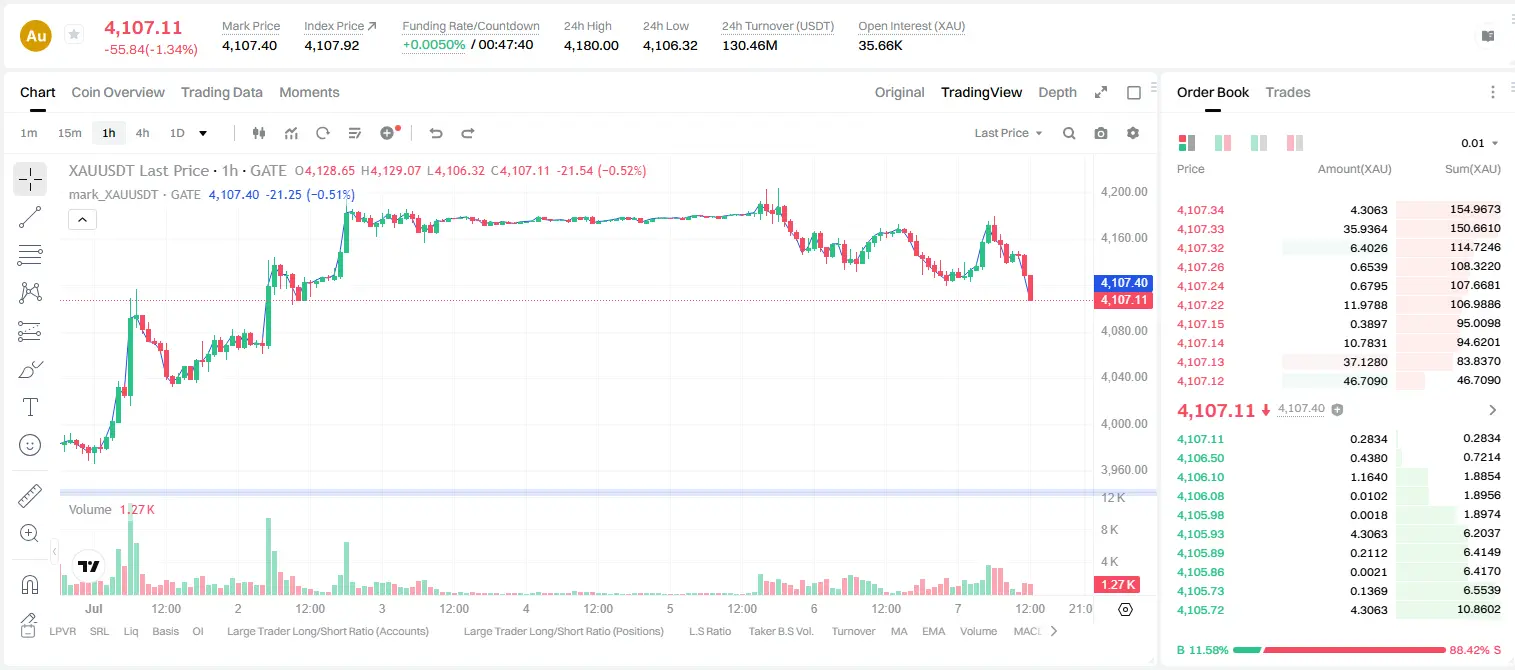Switch to the Trades tab
1515x670 pixels.
[1288, 92]
